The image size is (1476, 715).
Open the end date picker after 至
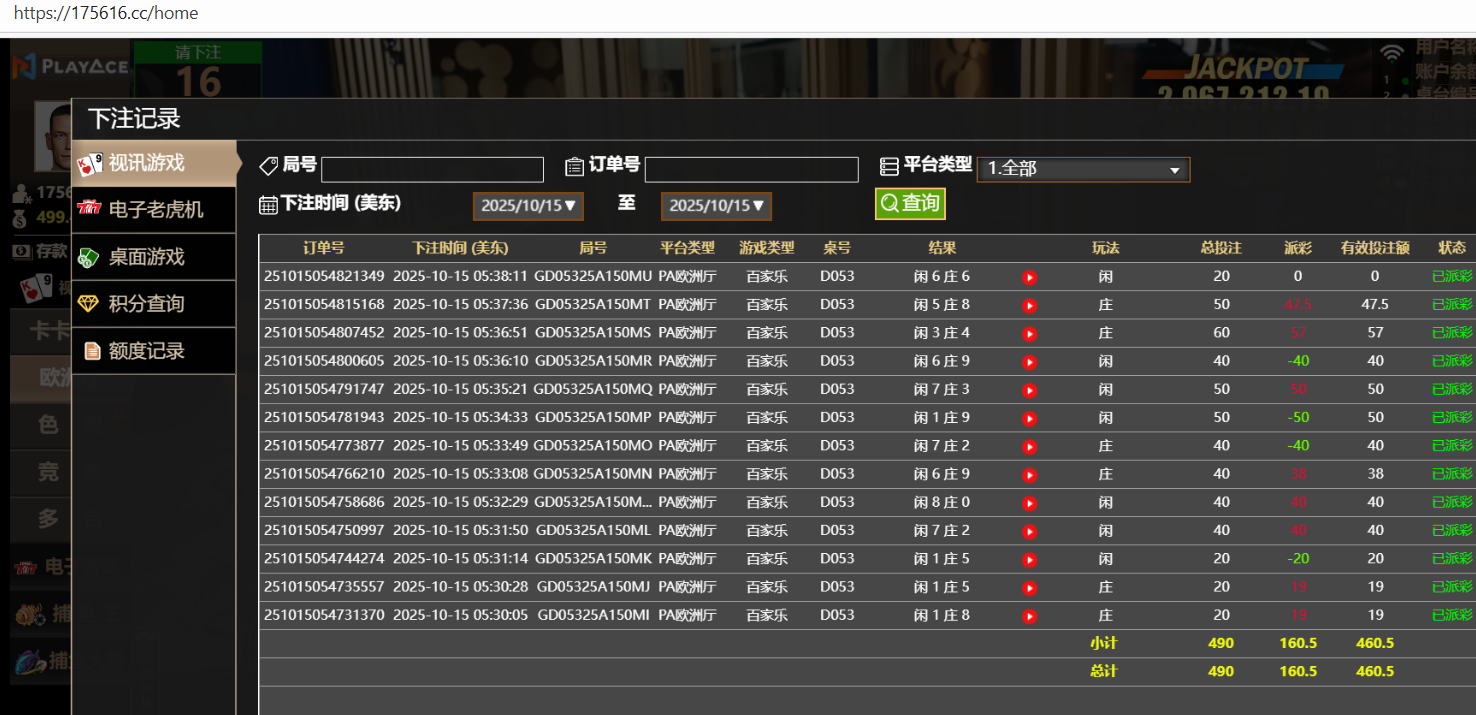[x=716, y=206]
